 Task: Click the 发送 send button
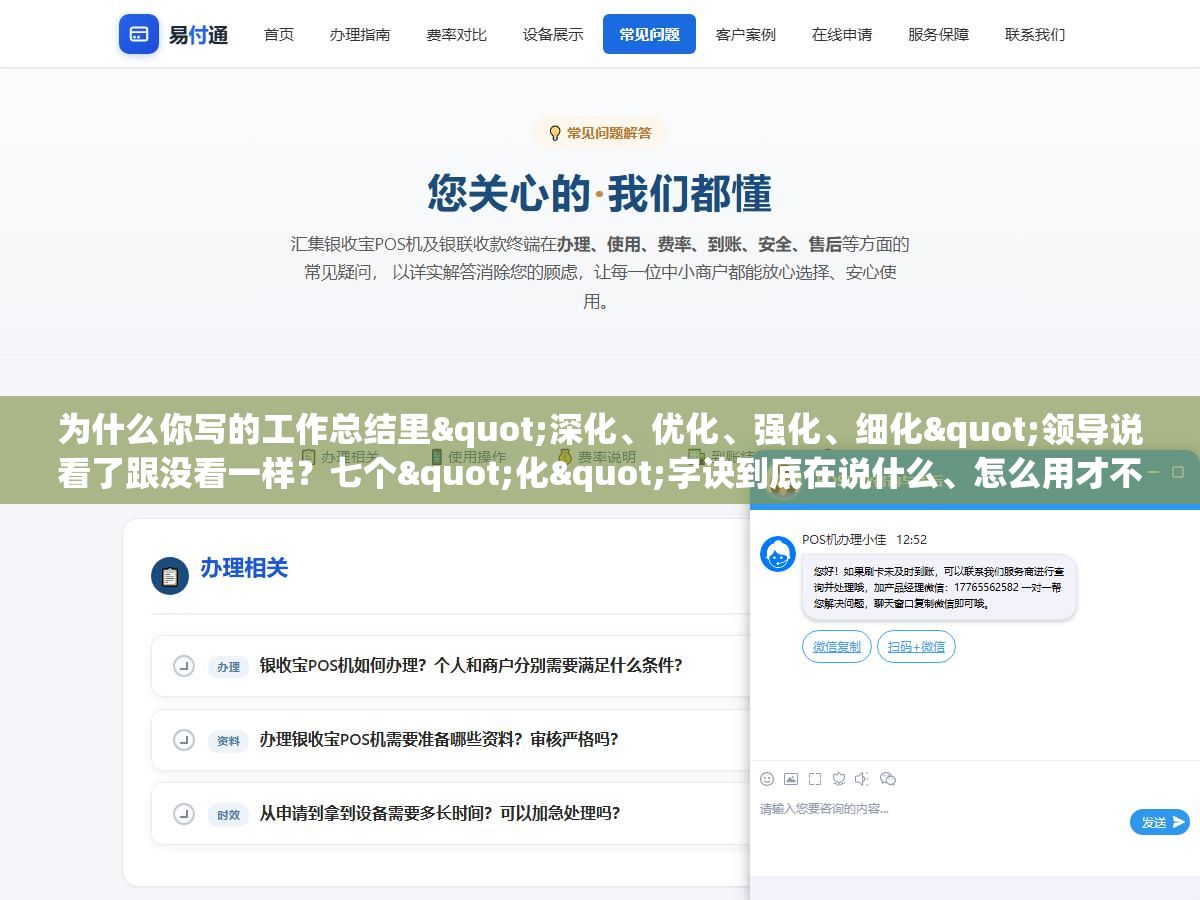point(1160,822)
